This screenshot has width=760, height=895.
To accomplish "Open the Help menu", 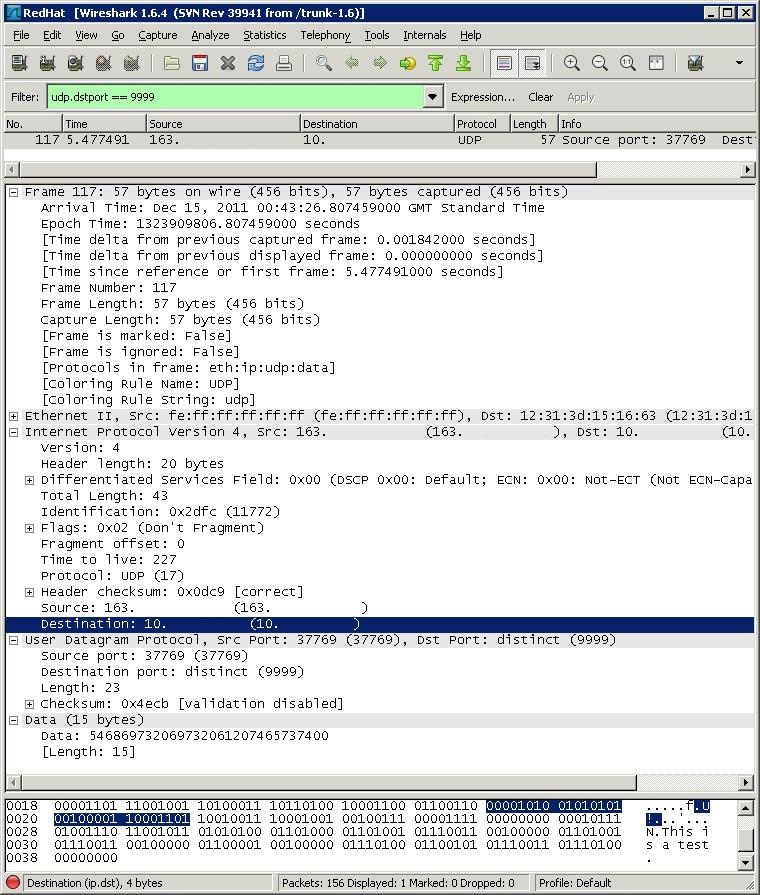I will pyautogui.click(x=471, y=35).
